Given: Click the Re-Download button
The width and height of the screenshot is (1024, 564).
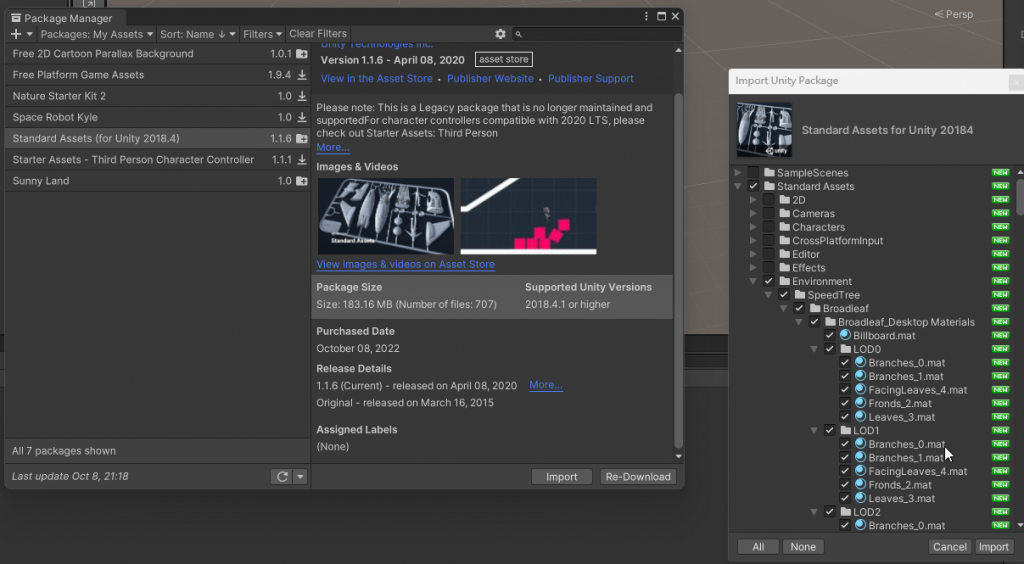Looking at the screenshot, I should 638,477.
